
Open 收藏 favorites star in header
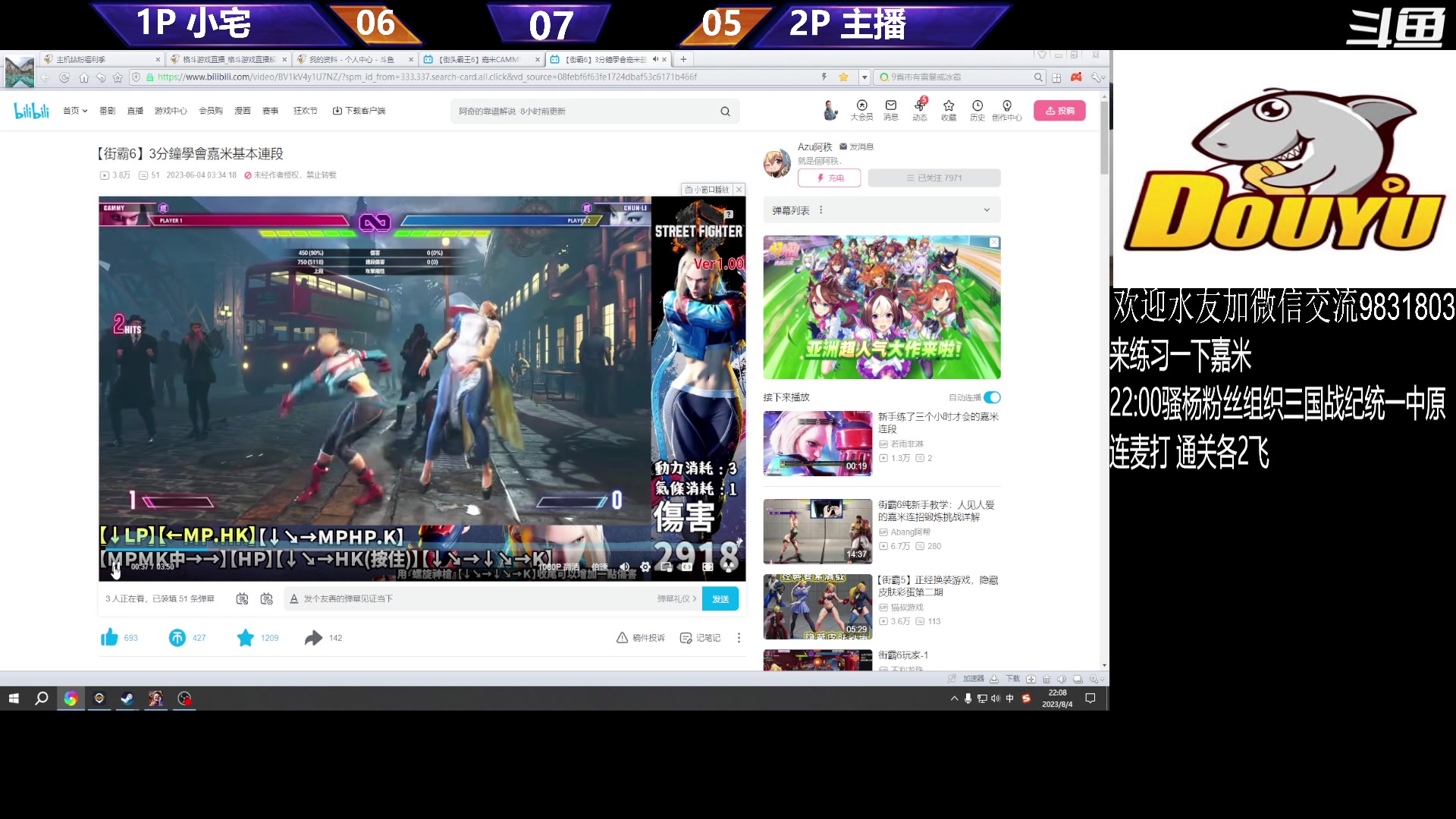click(949, 110)
